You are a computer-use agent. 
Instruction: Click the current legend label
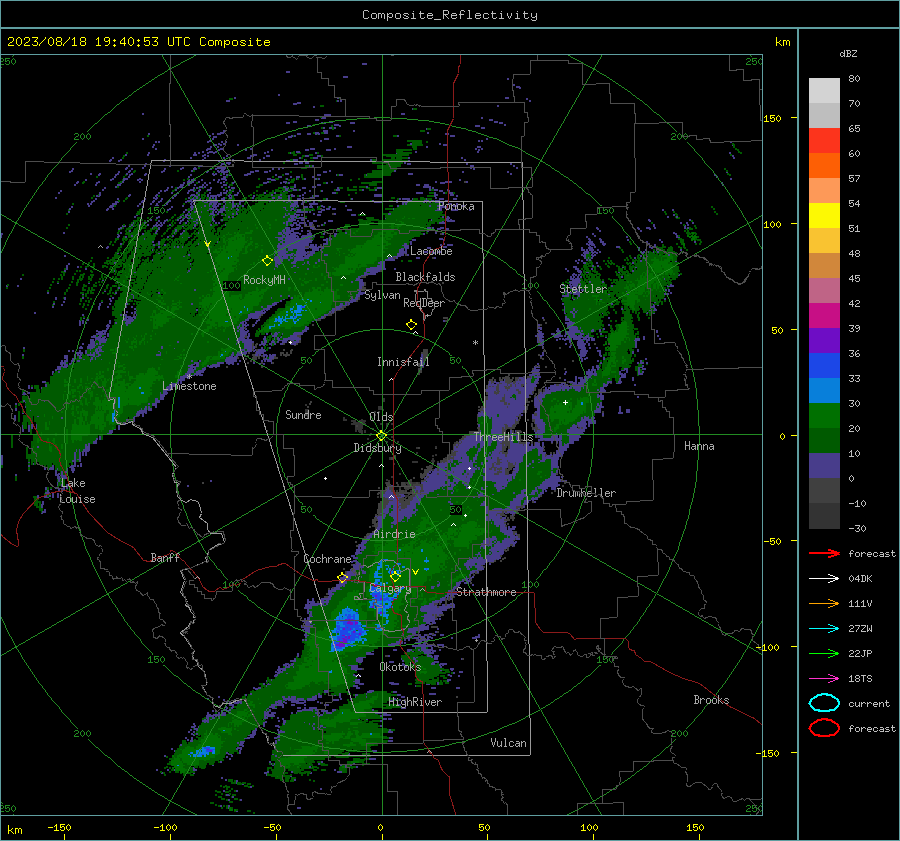click(869, 703)
